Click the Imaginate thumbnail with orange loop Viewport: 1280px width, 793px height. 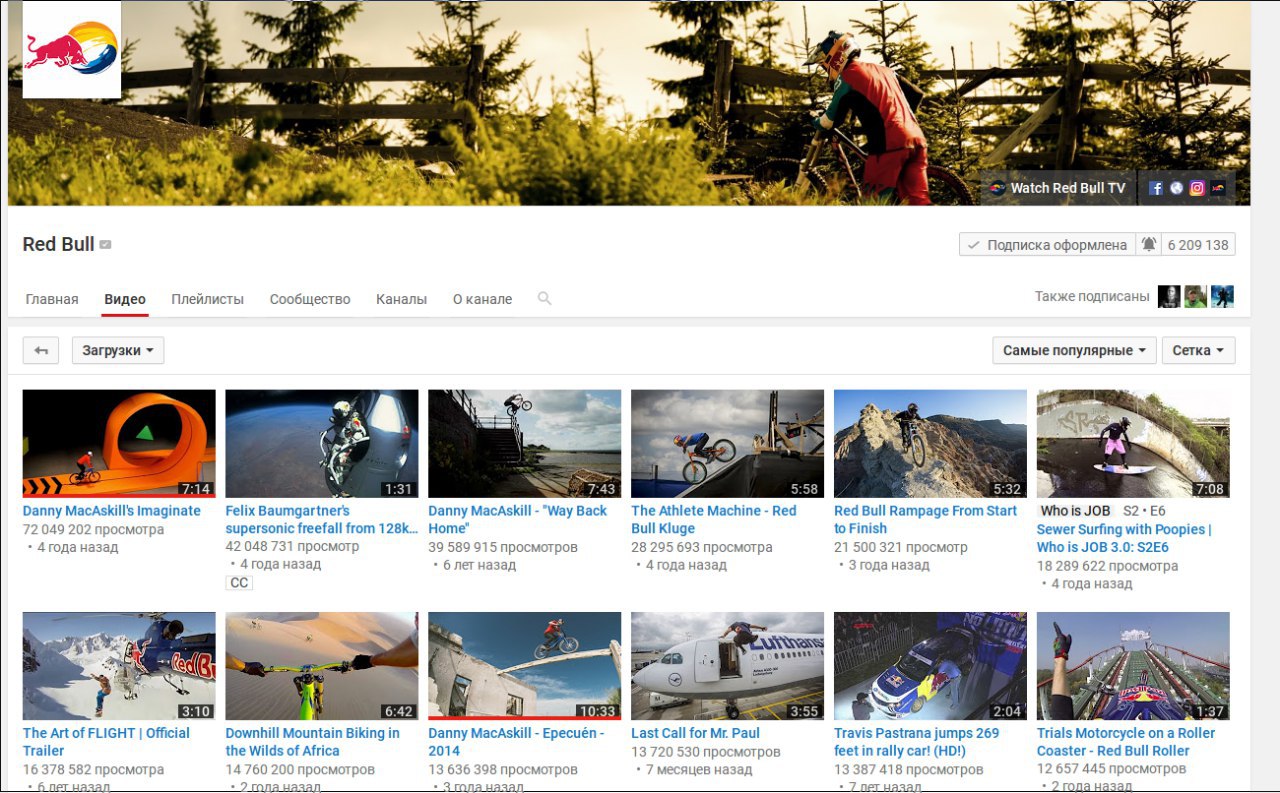tap(119, 444)
